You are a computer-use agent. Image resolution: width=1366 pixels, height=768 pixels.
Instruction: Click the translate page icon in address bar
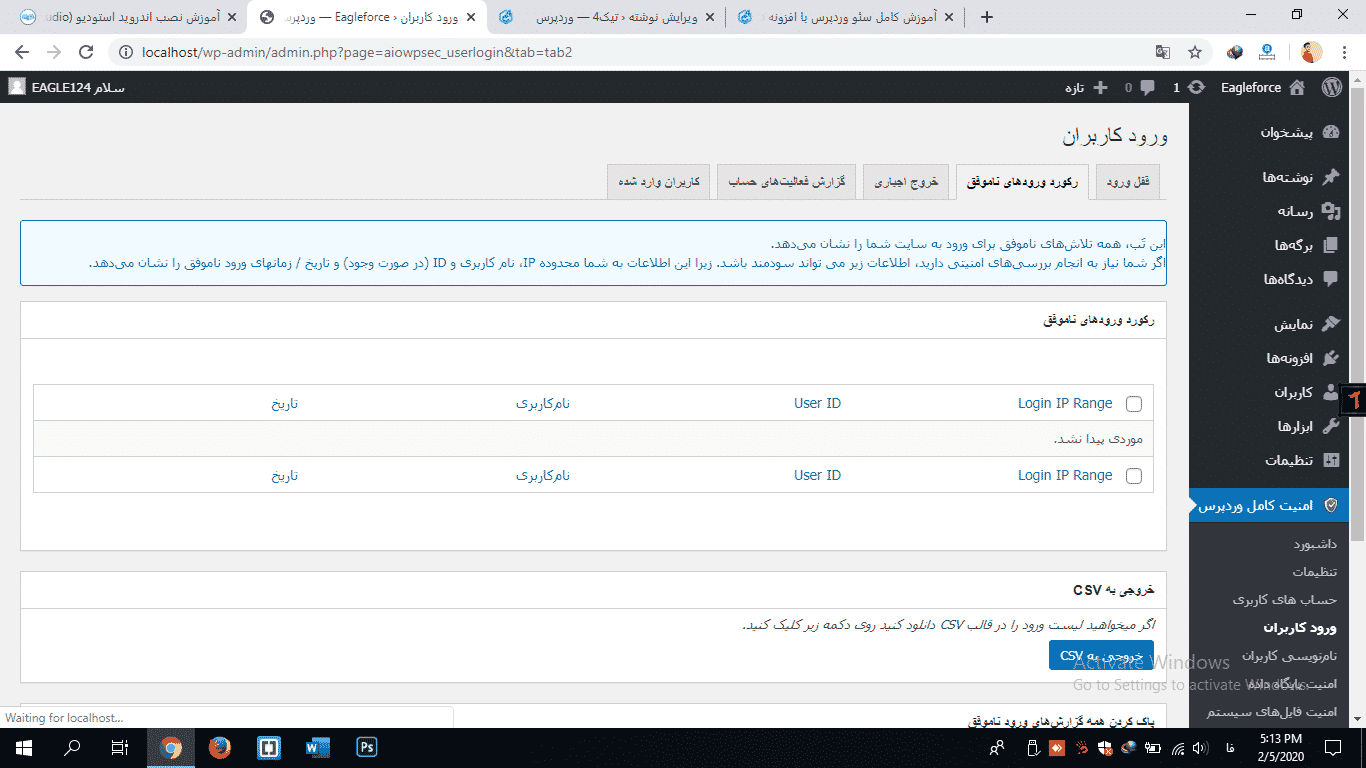point(1163,52)
